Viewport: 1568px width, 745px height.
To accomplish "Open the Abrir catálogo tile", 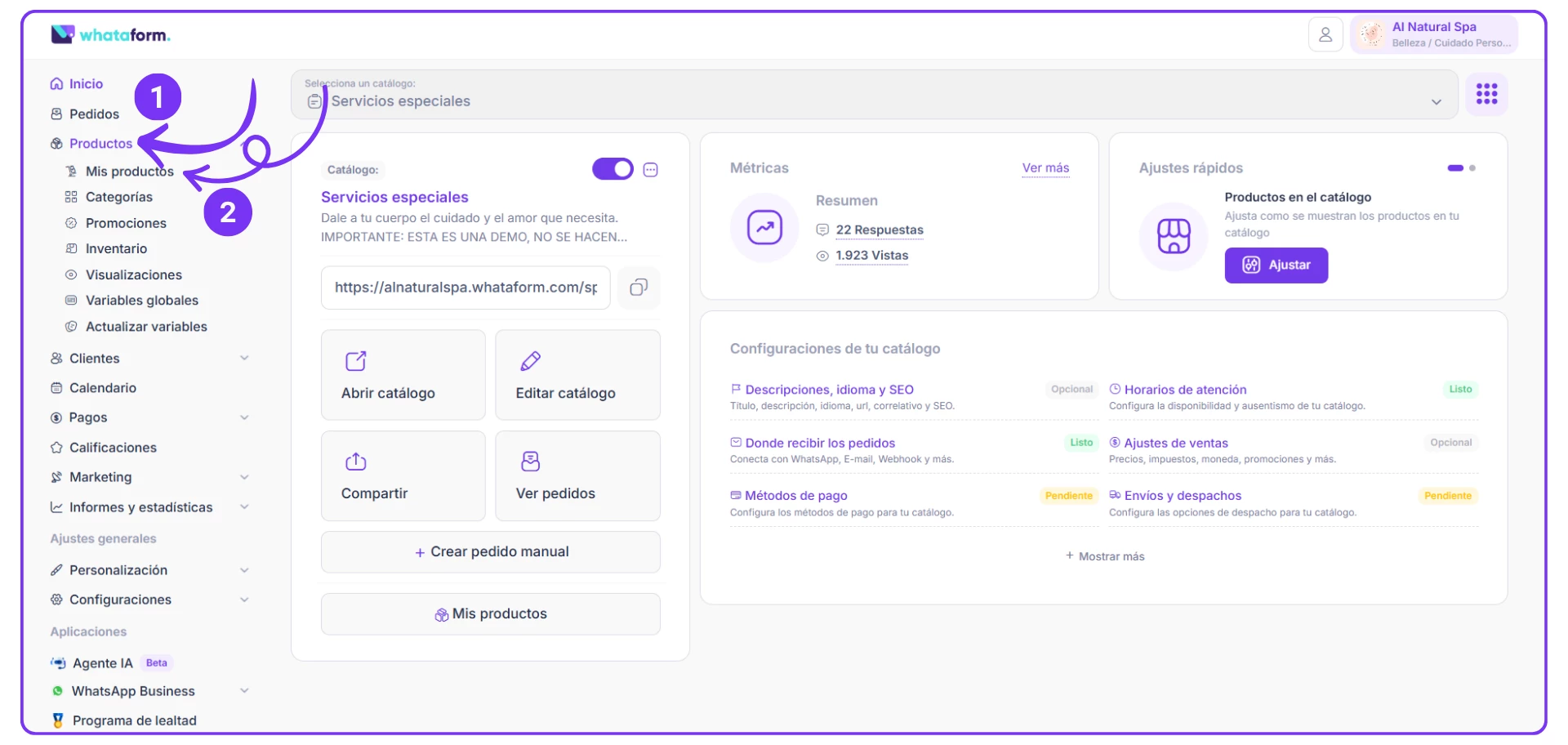I will coord(403,375).
